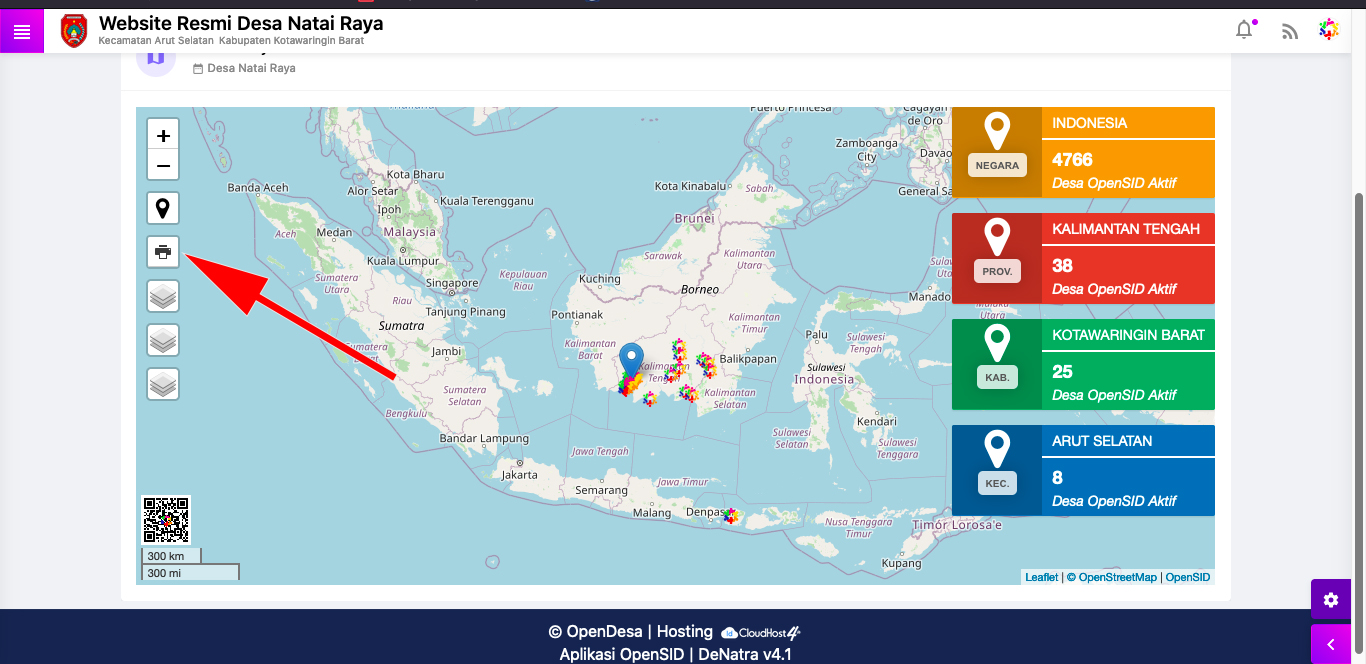1366x664 pixels.
Task: Zoom out the map with minus button
Action: pyautogui.click(x=163, y=166)
